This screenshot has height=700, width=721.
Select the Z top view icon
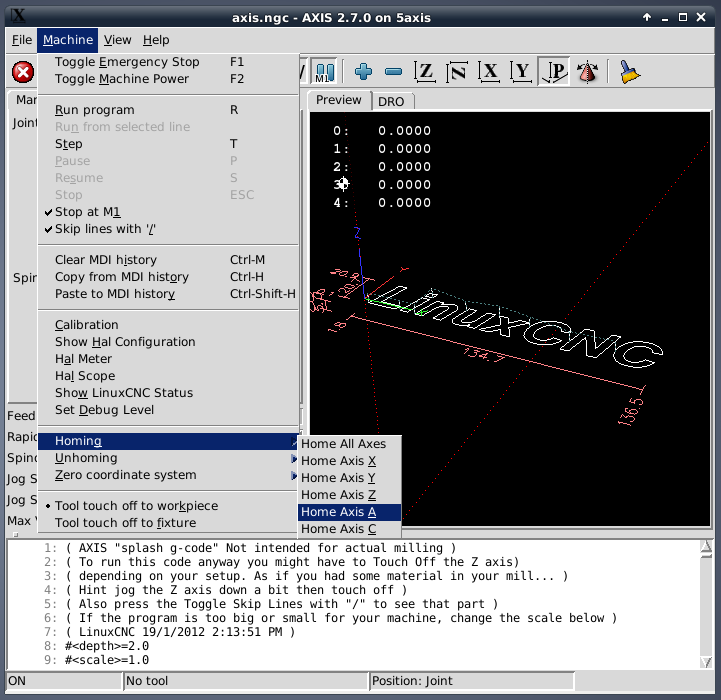click(424, 72)
